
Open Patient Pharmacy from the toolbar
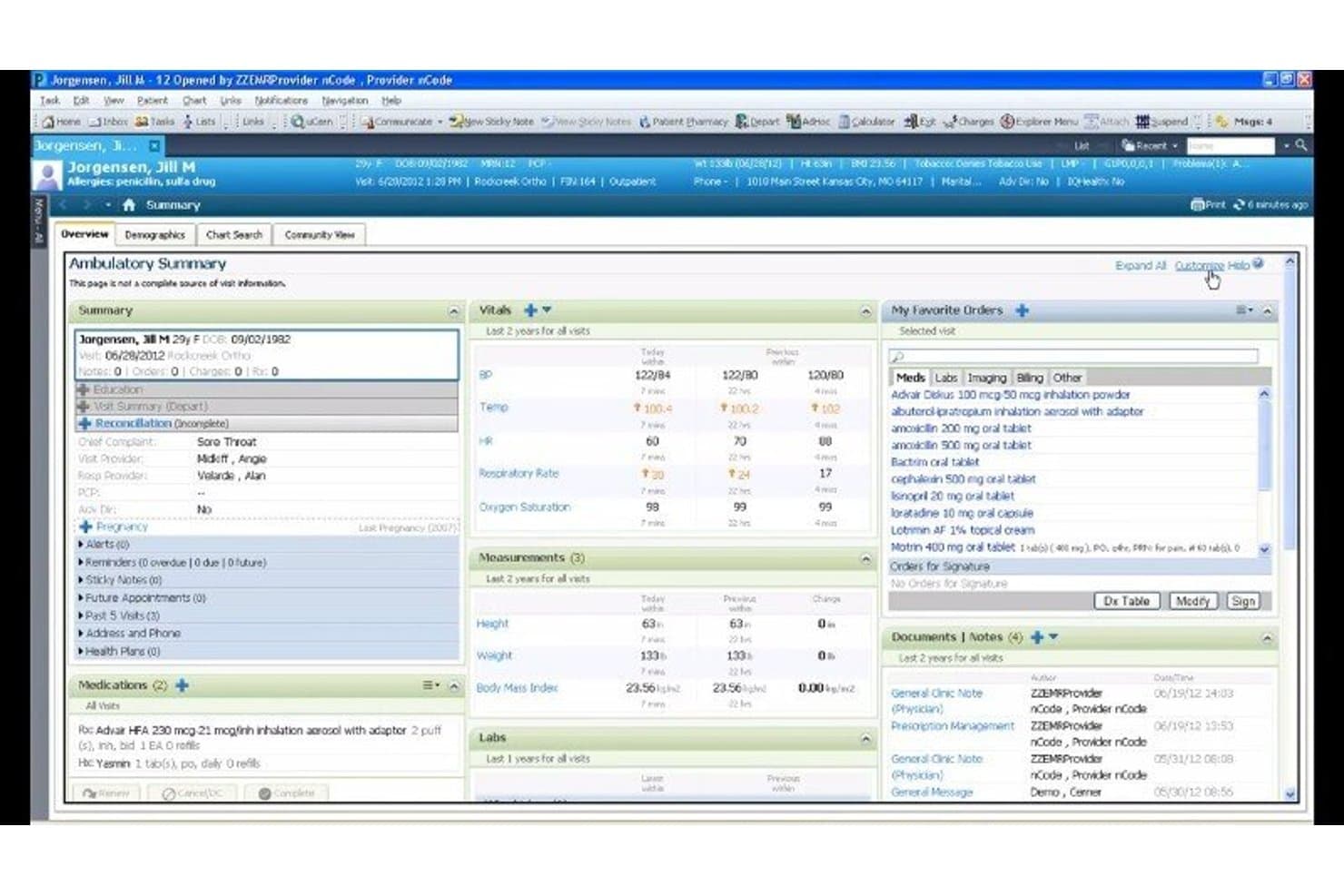683,122
